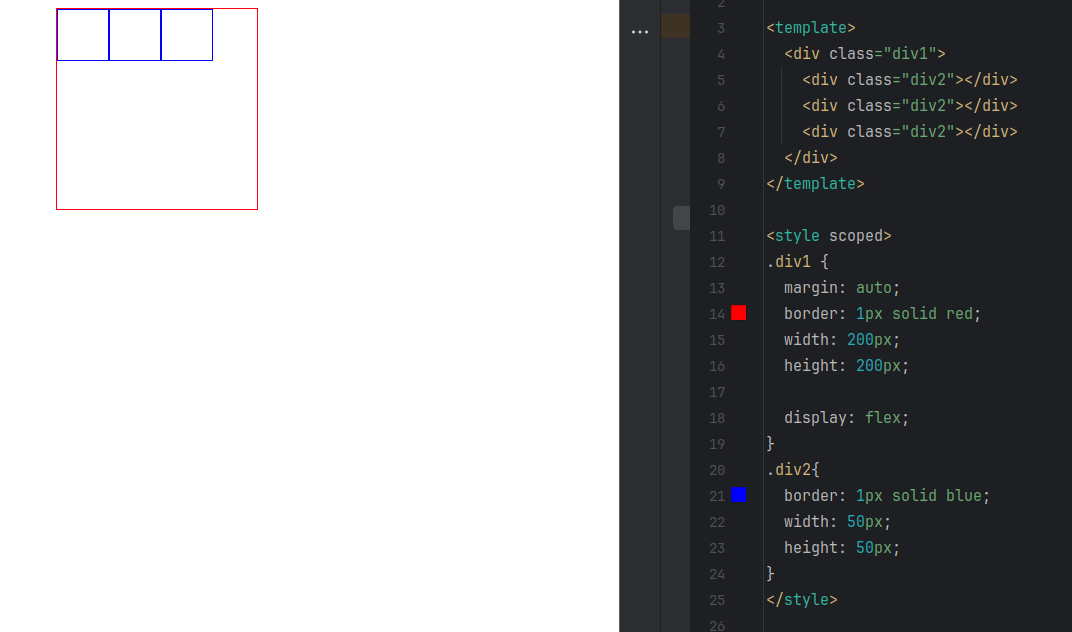Viewport: 1072px width, 632px height.
Task: Open the red color swatch in gutter
Action: [738, 313]
